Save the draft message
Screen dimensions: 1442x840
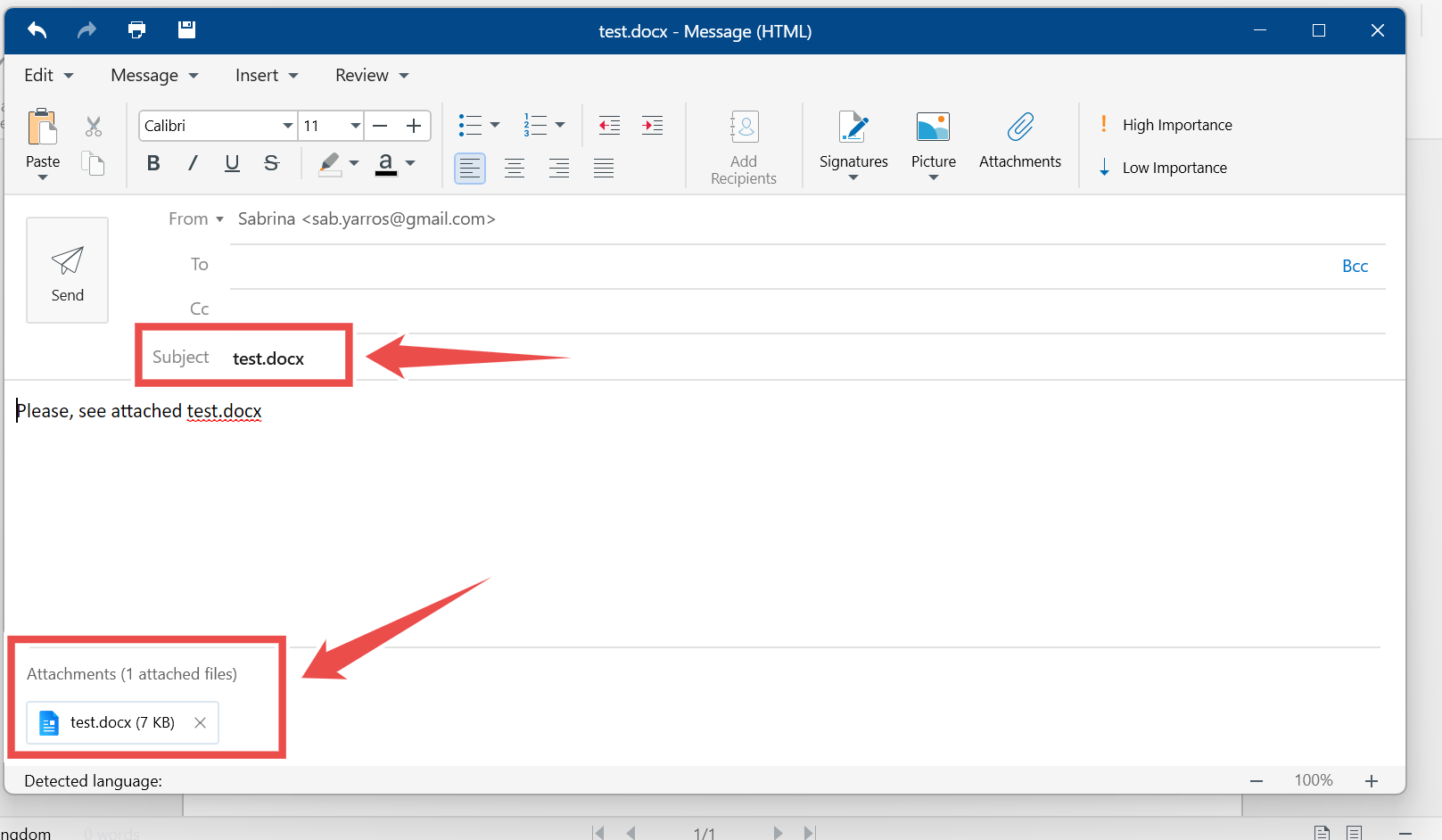coord(186,29)
